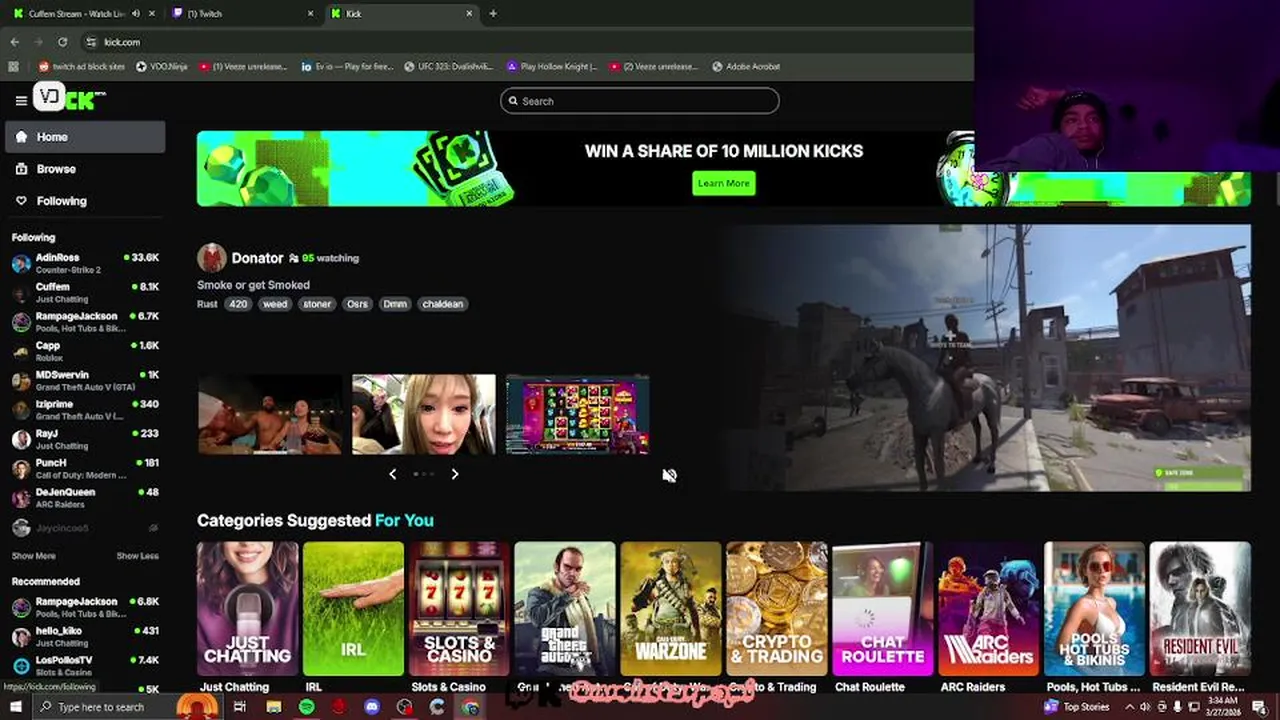Viewport: 1280px width, 720px height.
Task: Open Cuffem channel in Following list
Action: click(85, 292)
